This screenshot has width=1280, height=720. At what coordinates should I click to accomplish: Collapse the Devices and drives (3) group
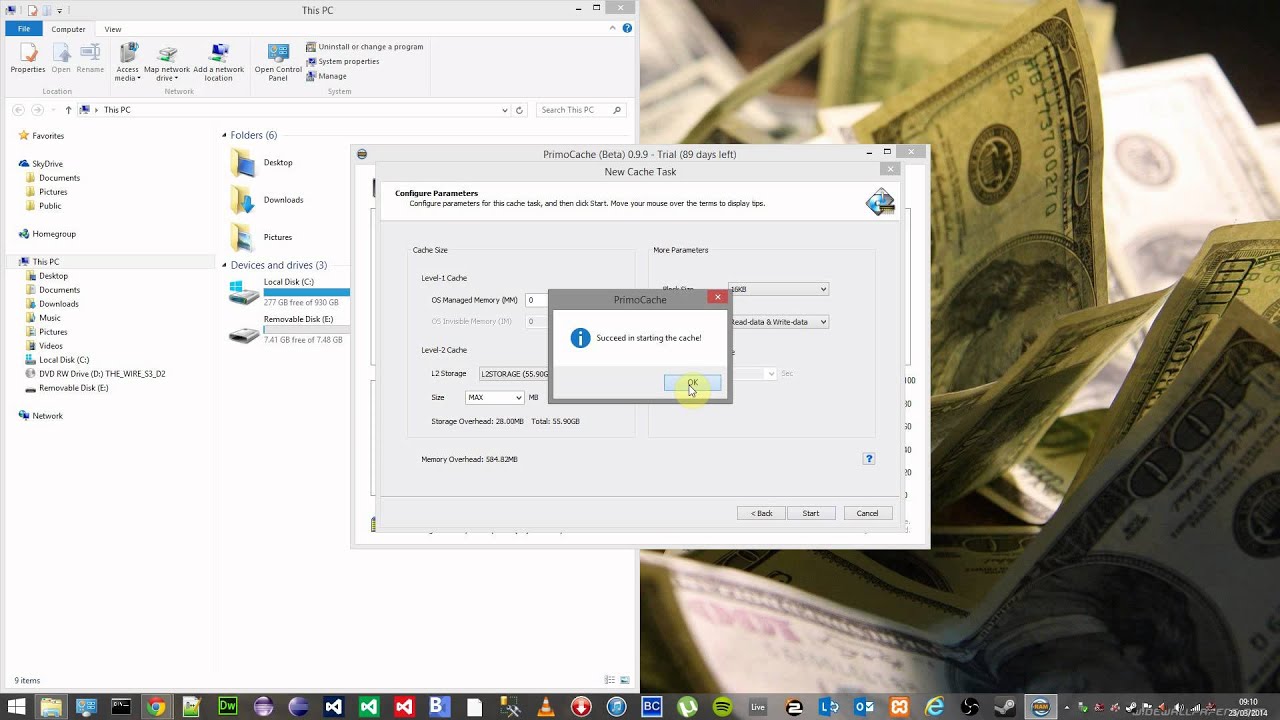tap(225, 265)
